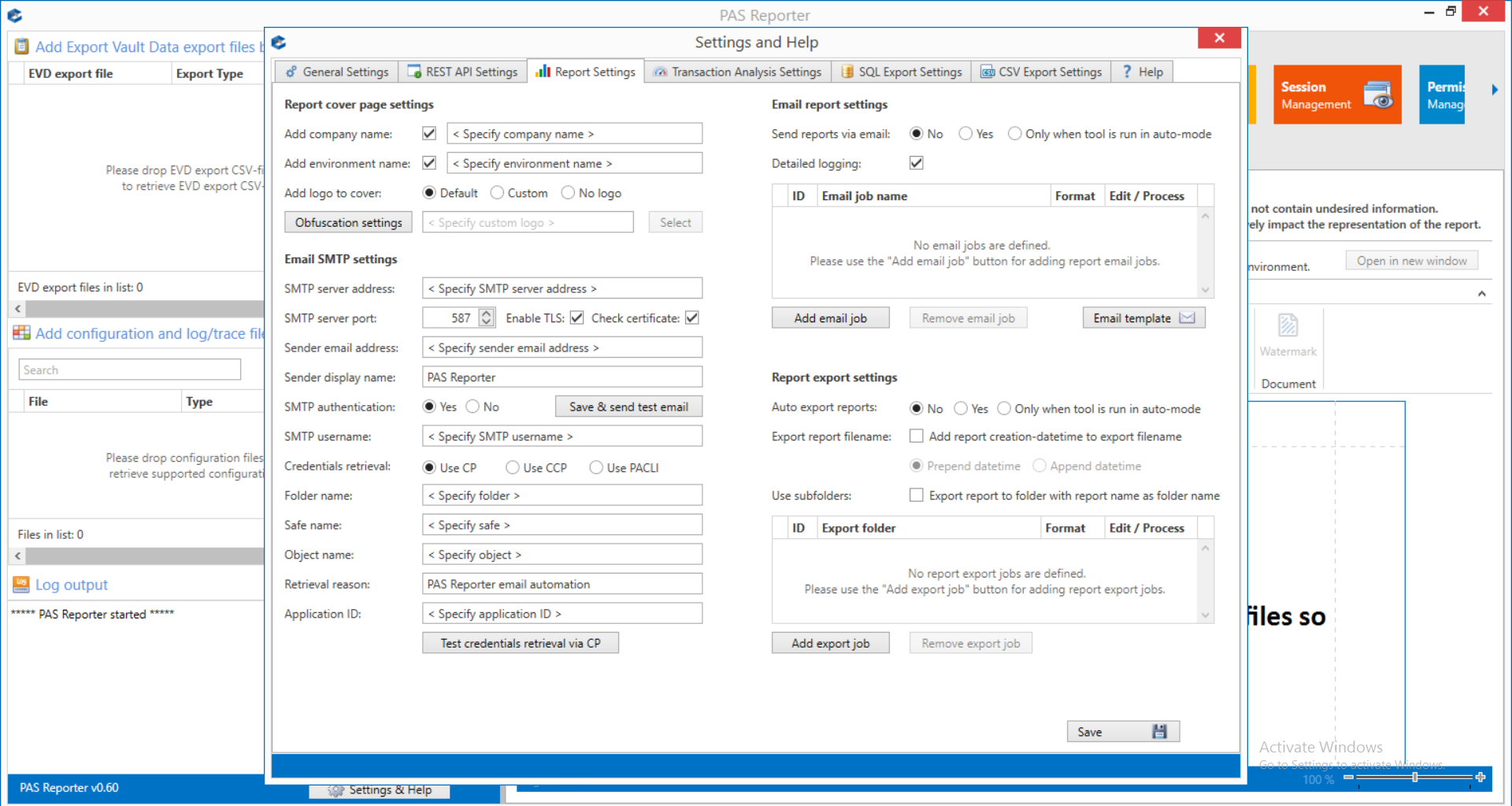Open Settings & Help in the bottom bar

[380, 790]
